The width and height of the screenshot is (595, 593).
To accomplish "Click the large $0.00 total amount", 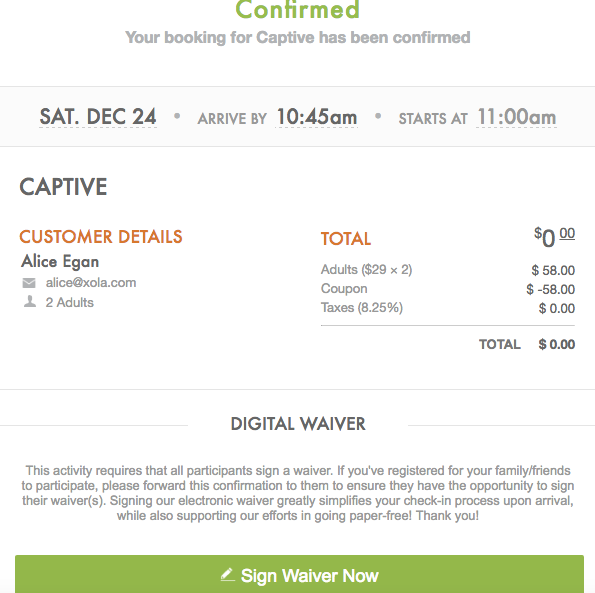I will point(554,238).
